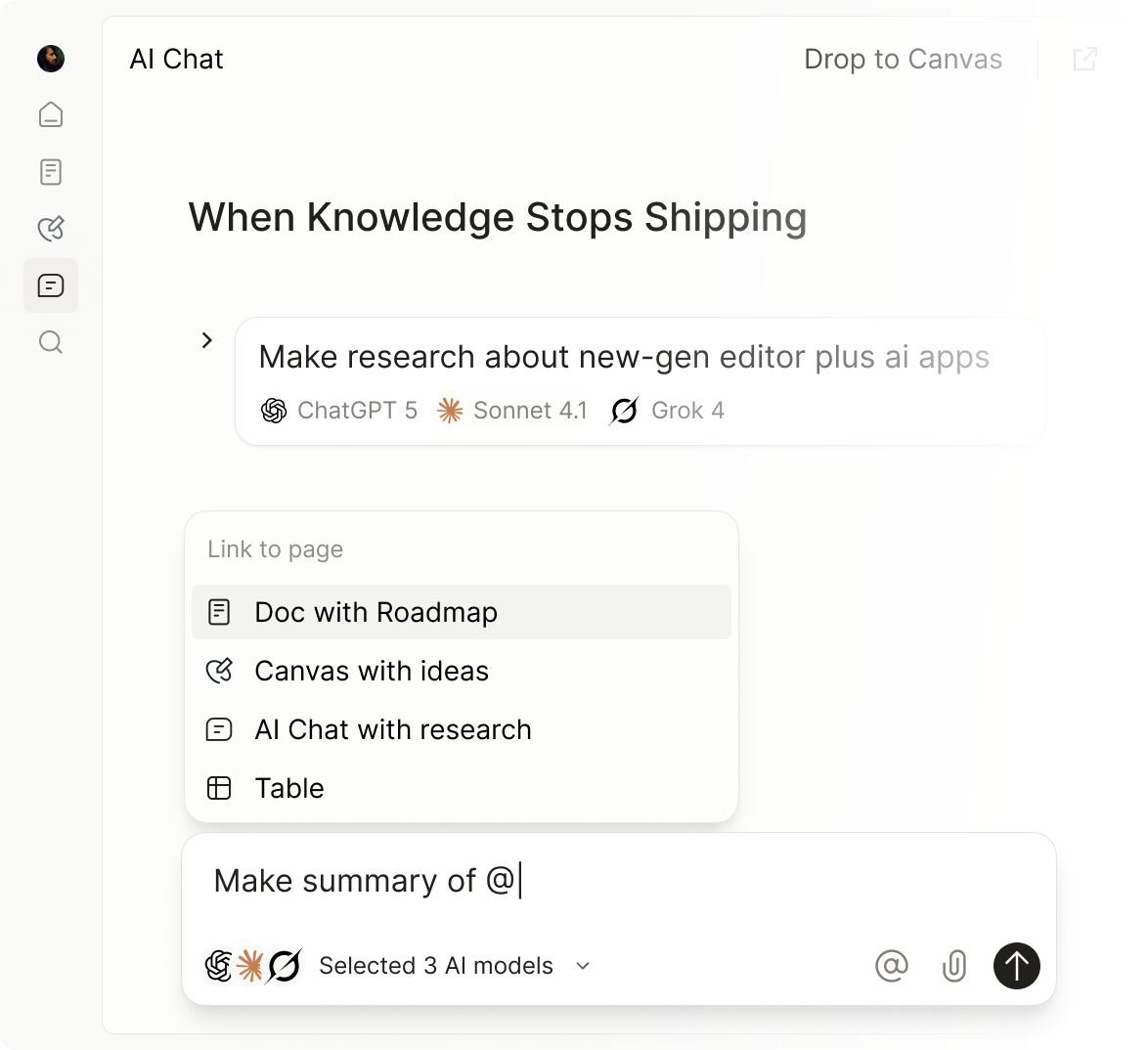Select Canvas with ideas from list
The image size is (1148, 1050).
point(462,671)
